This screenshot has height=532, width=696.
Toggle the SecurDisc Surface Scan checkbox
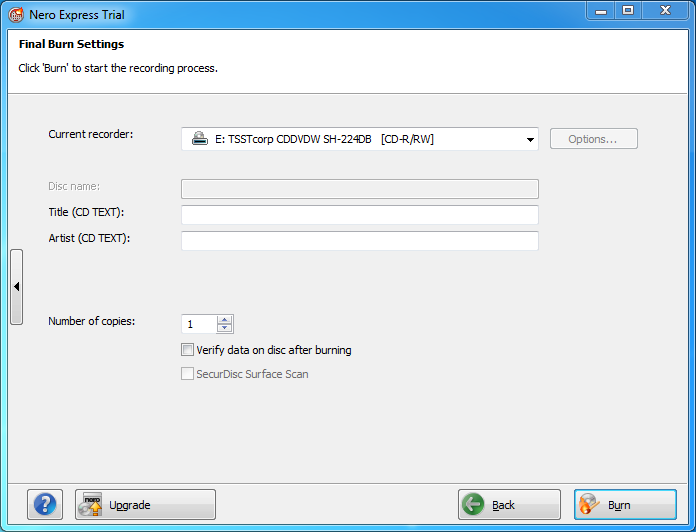(187, 374)
